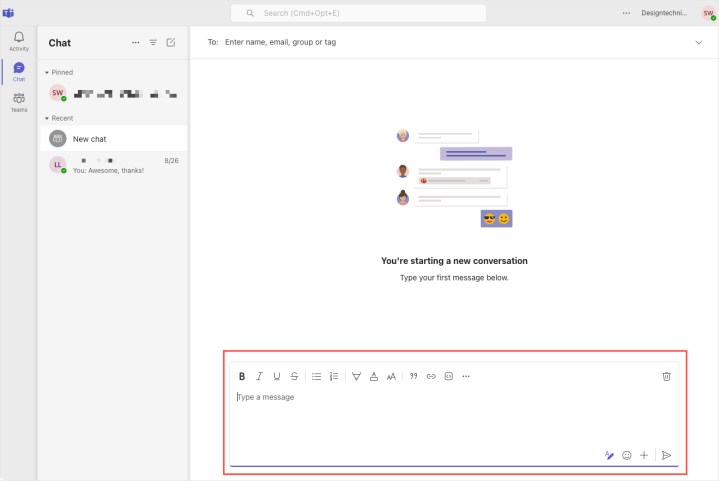
Task: Open Chat more options ellipsis
Action: tap(135, 43)
